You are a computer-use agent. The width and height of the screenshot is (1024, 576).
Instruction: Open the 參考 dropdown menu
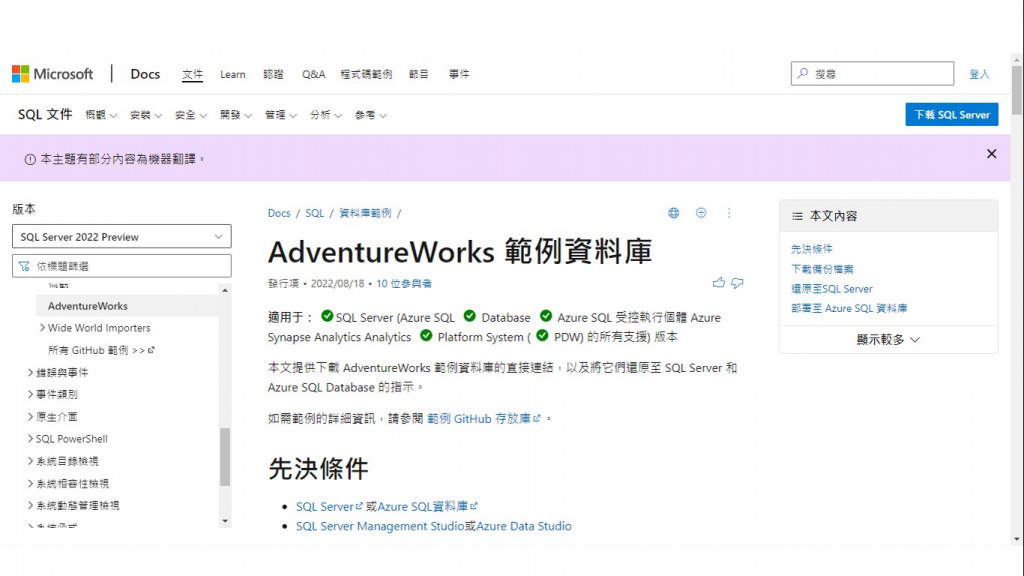(371, 115)
